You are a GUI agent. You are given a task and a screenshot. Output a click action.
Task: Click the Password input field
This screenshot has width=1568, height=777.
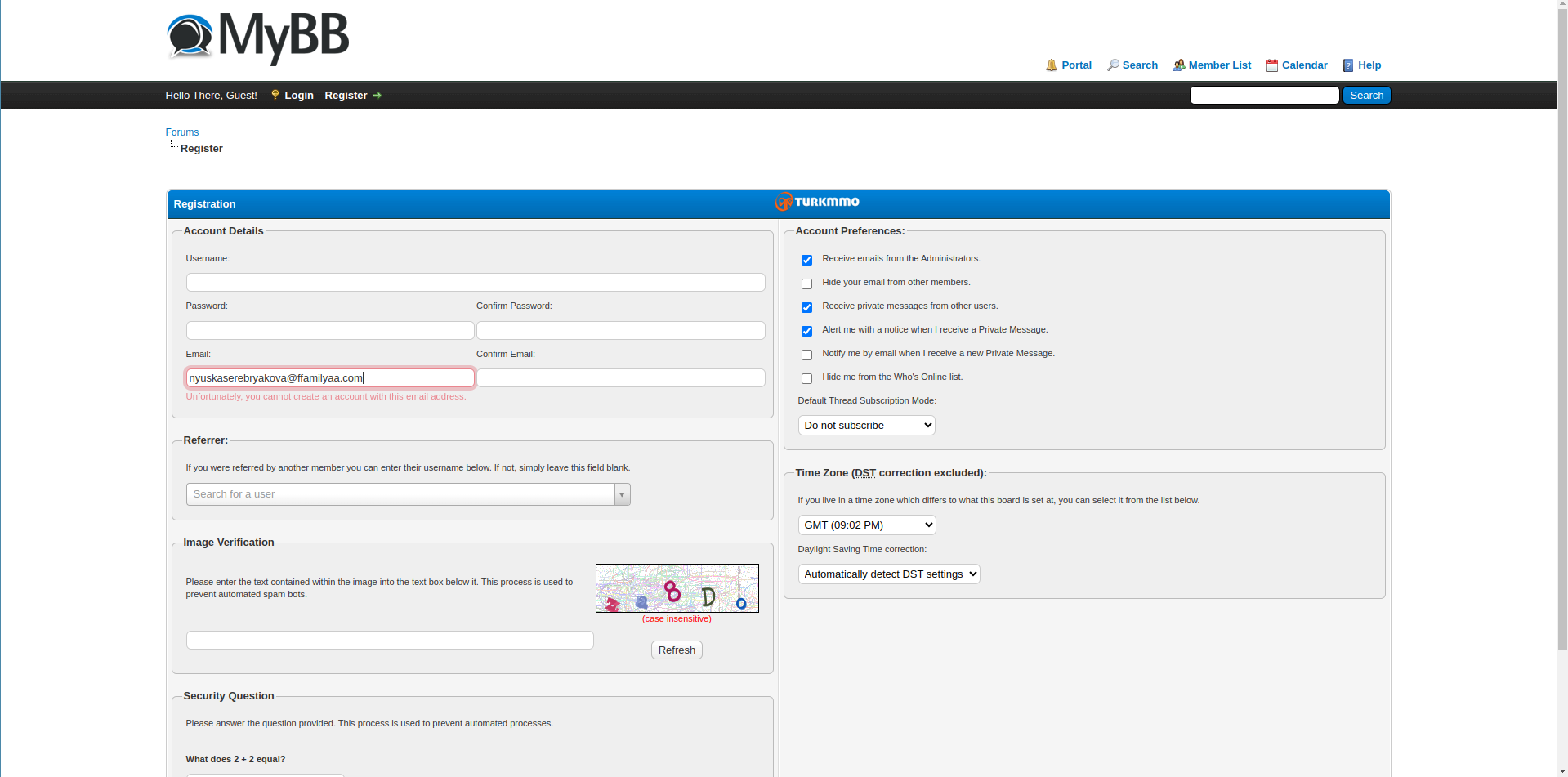330,330
